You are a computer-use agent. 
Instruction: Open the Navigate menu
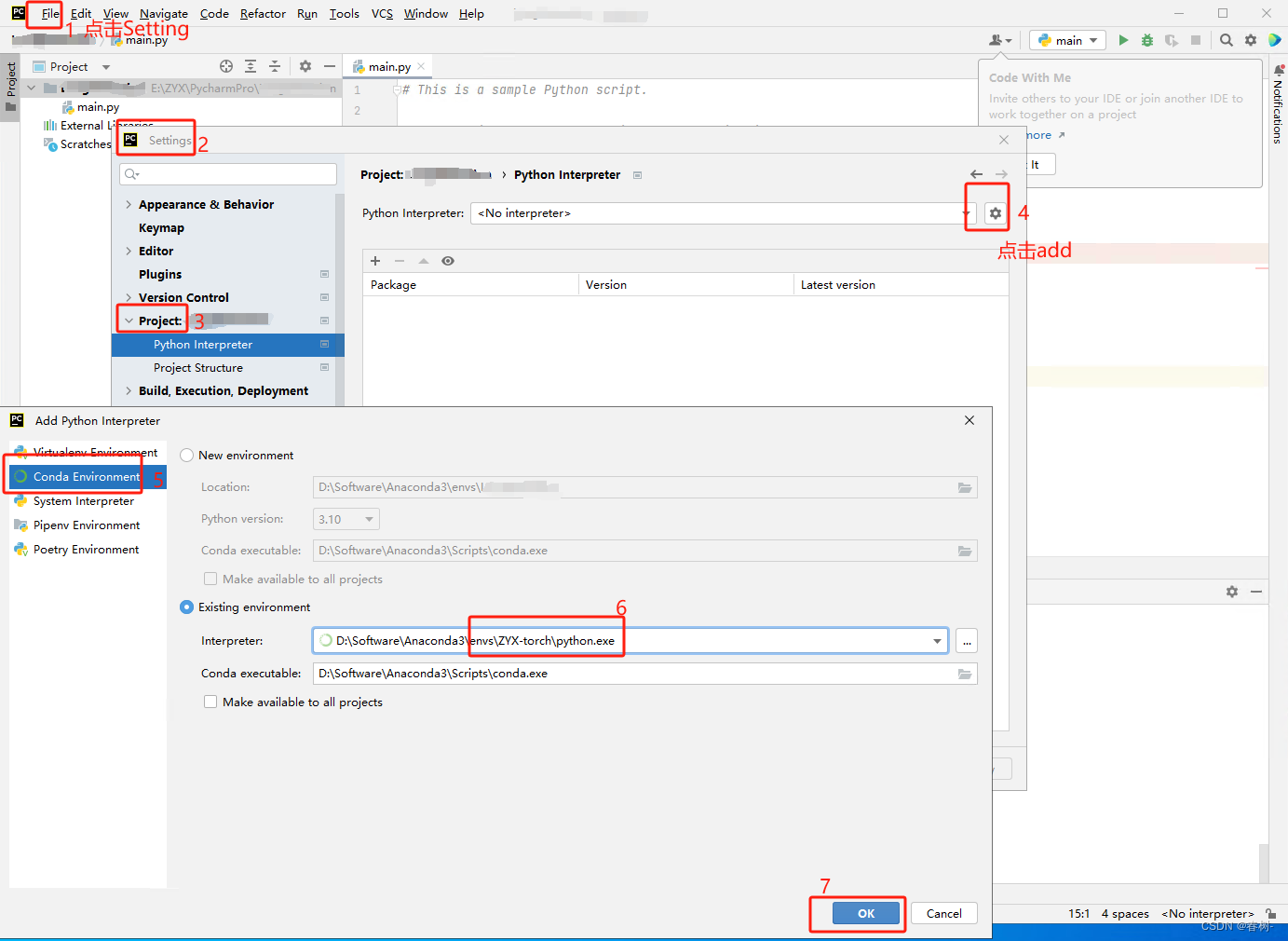[164, 14]
